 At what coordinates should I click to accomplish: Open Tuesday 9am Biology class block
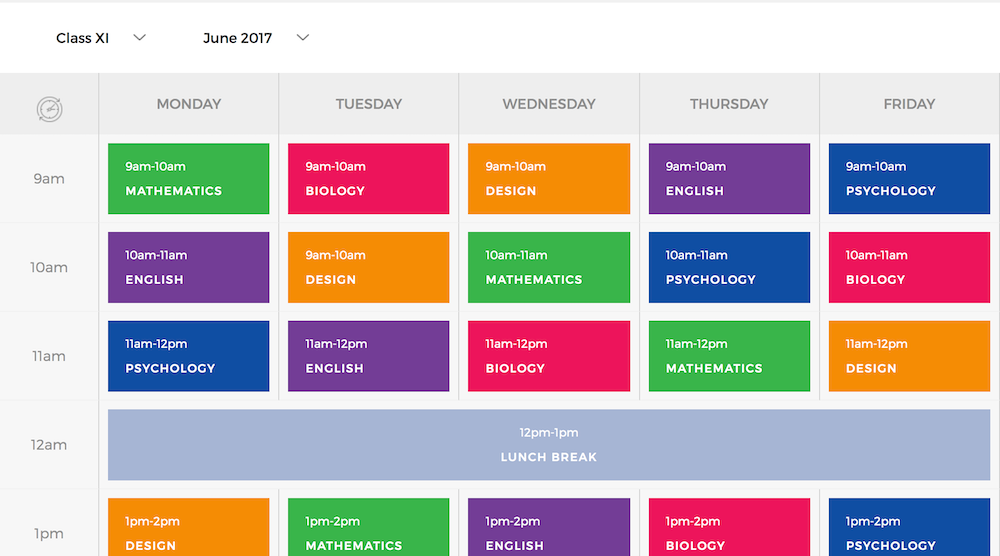[x=369, y=179]
